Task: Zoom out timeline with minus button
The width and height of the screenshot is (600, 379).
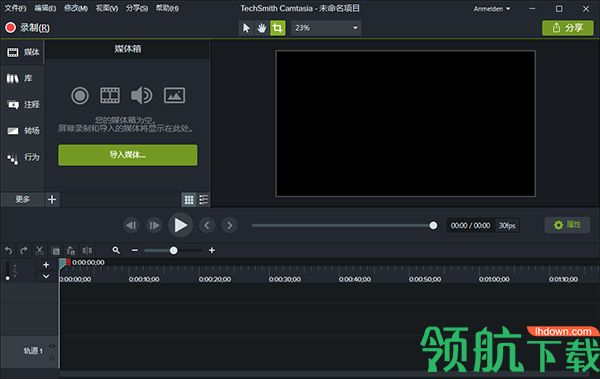Action: pyautogui.click(x=135, y=250)
